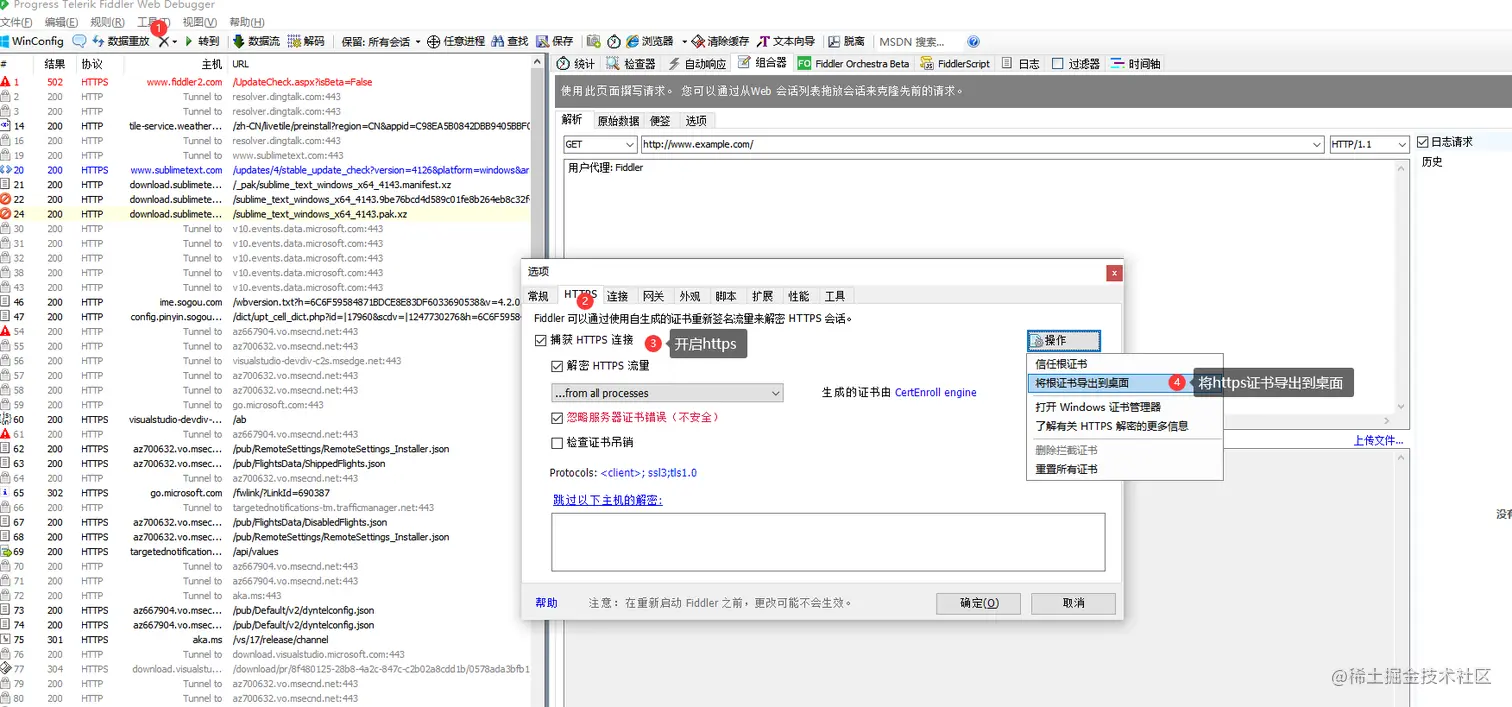1512x707 pixels.
Task: Click the timer stopwatch toolbar icon
Action: 614,41
